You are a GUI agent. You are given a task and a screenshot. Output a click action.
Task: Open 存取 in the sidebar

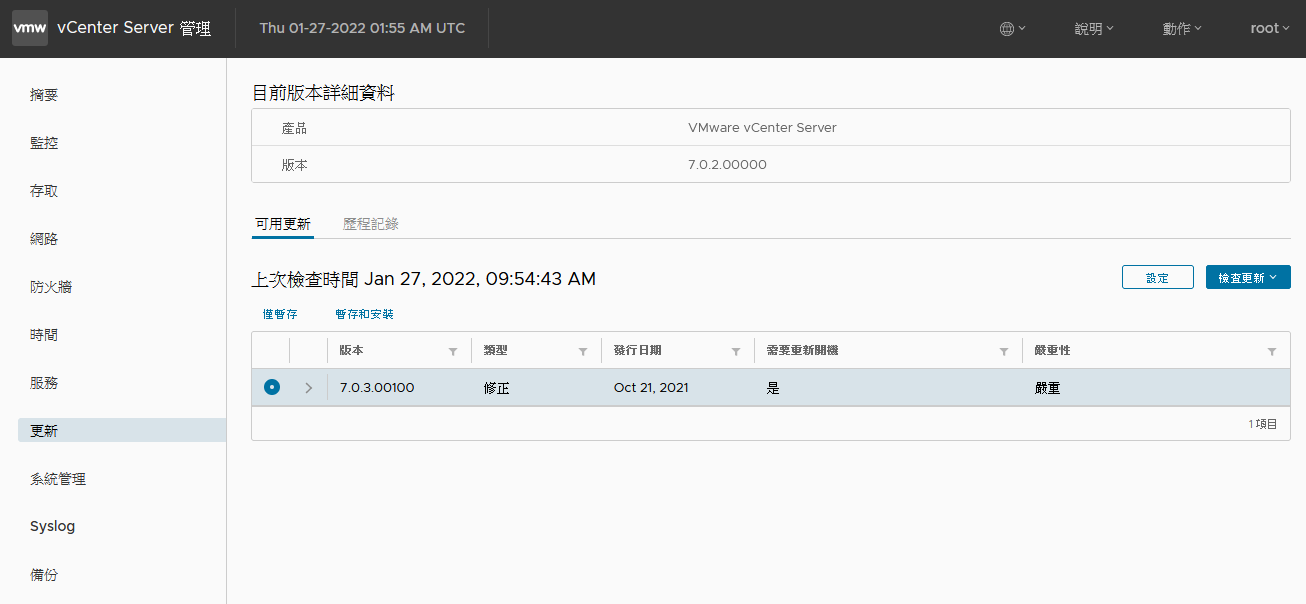[x=44, y=191]
